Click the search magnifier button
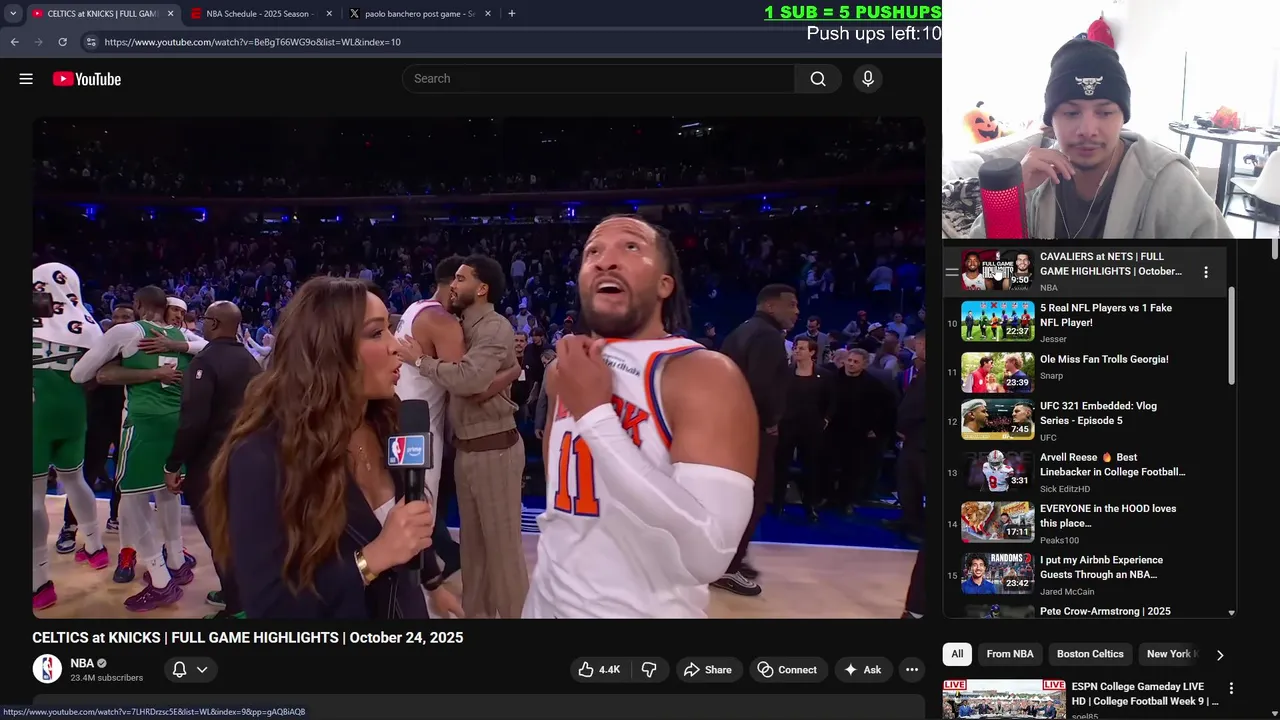Image resolution: width=1280 pixels, height=720 pixels. coord(818,79)
